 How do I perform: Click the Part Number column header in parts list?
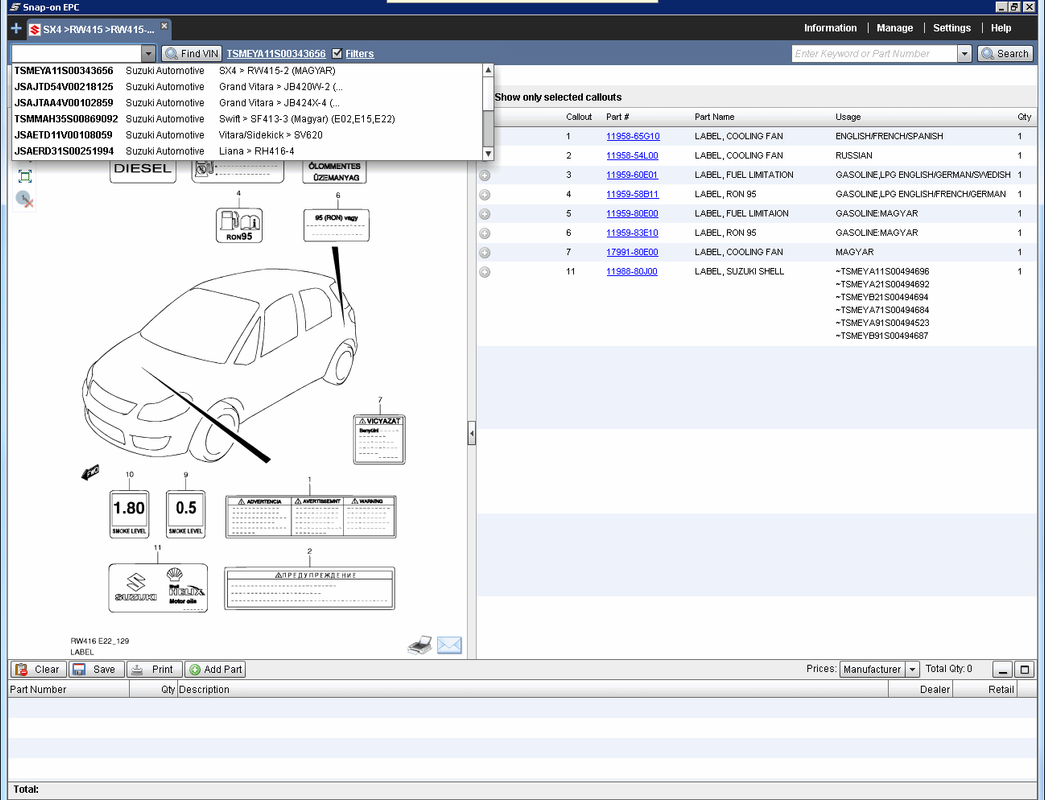coord(69,689)
